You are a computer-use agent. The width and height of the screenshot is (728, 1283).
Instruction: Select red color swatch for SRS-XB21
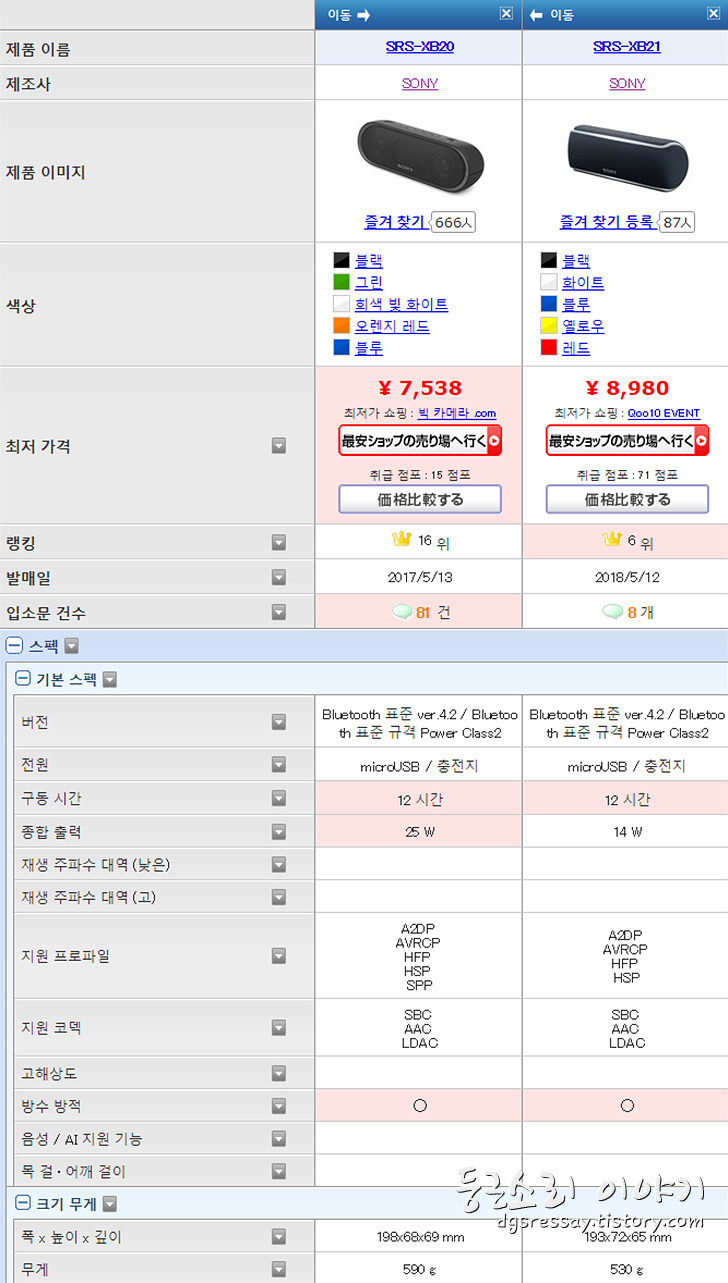pos(548,348)
